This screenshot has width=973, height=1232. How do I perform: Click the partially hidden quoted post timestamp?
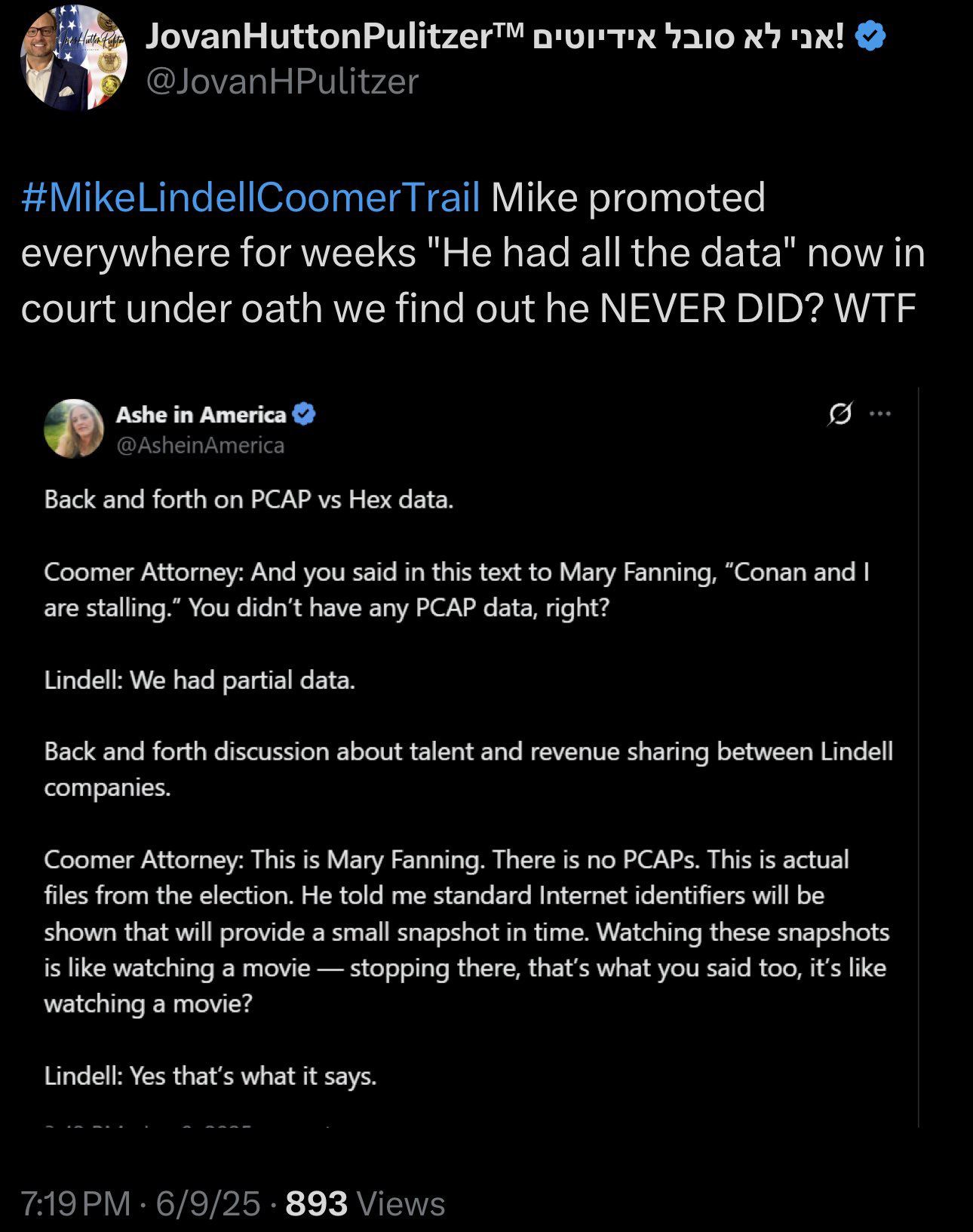[189, 1126]
